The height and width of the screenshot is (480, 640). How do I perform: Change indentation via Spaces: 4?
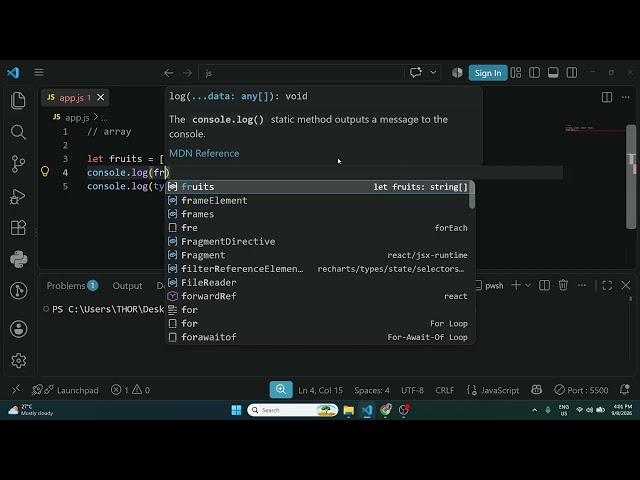(372, 390)
